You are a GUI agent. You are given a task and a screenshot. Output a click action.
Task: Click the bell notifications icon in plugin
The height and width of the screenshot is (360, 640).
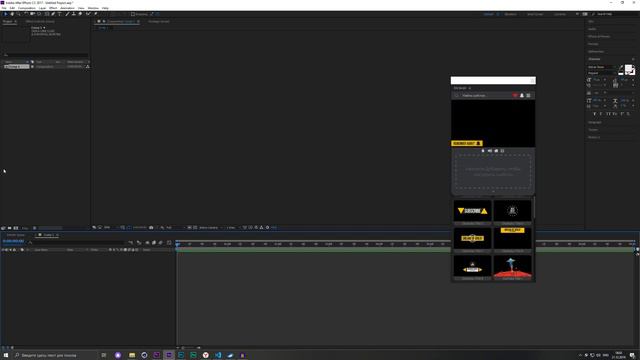[x=522, y=96]
